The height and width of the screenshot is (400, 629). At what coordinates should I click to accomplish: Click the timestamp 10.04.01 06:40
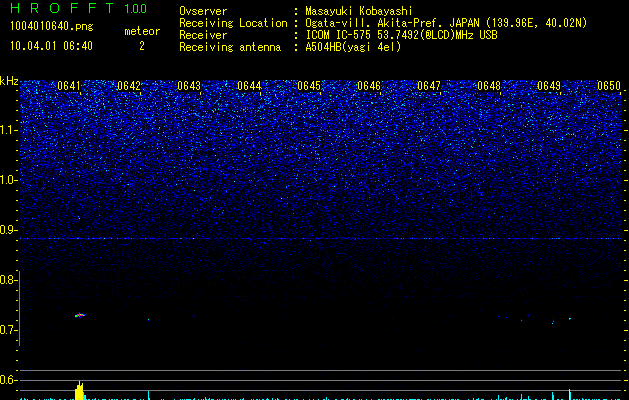pos(51,46)
